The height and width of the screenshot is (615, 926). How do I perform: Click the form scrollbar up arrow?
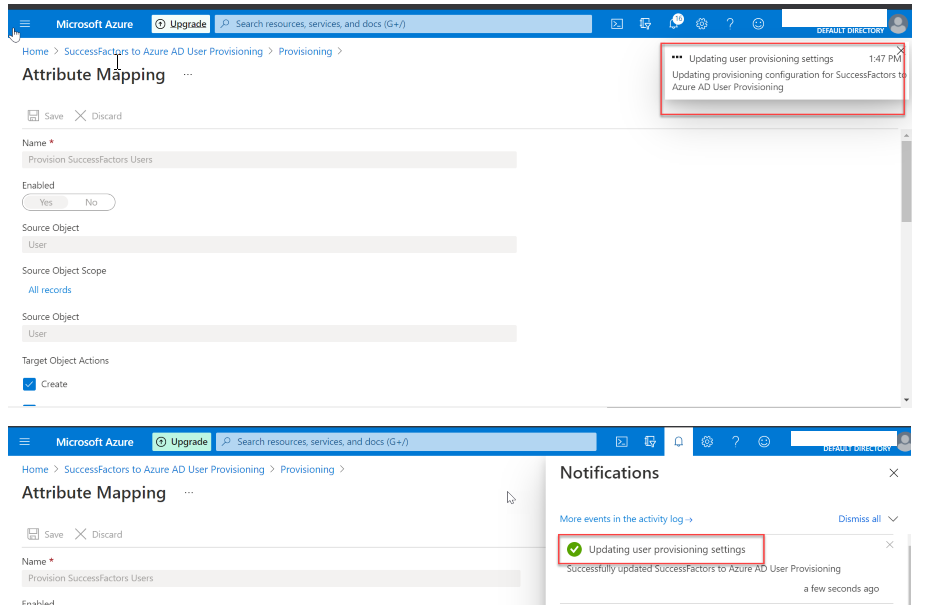tap(906, 135)
